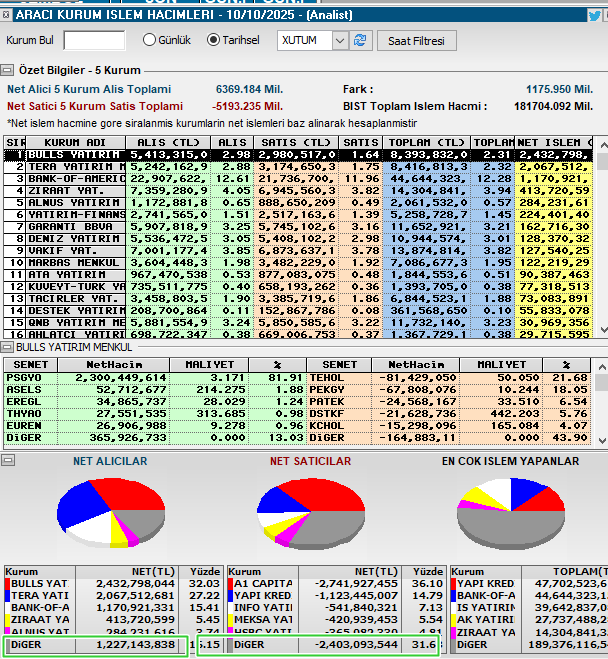Sort by TOPLAM (TL) column header

(426, 142)
